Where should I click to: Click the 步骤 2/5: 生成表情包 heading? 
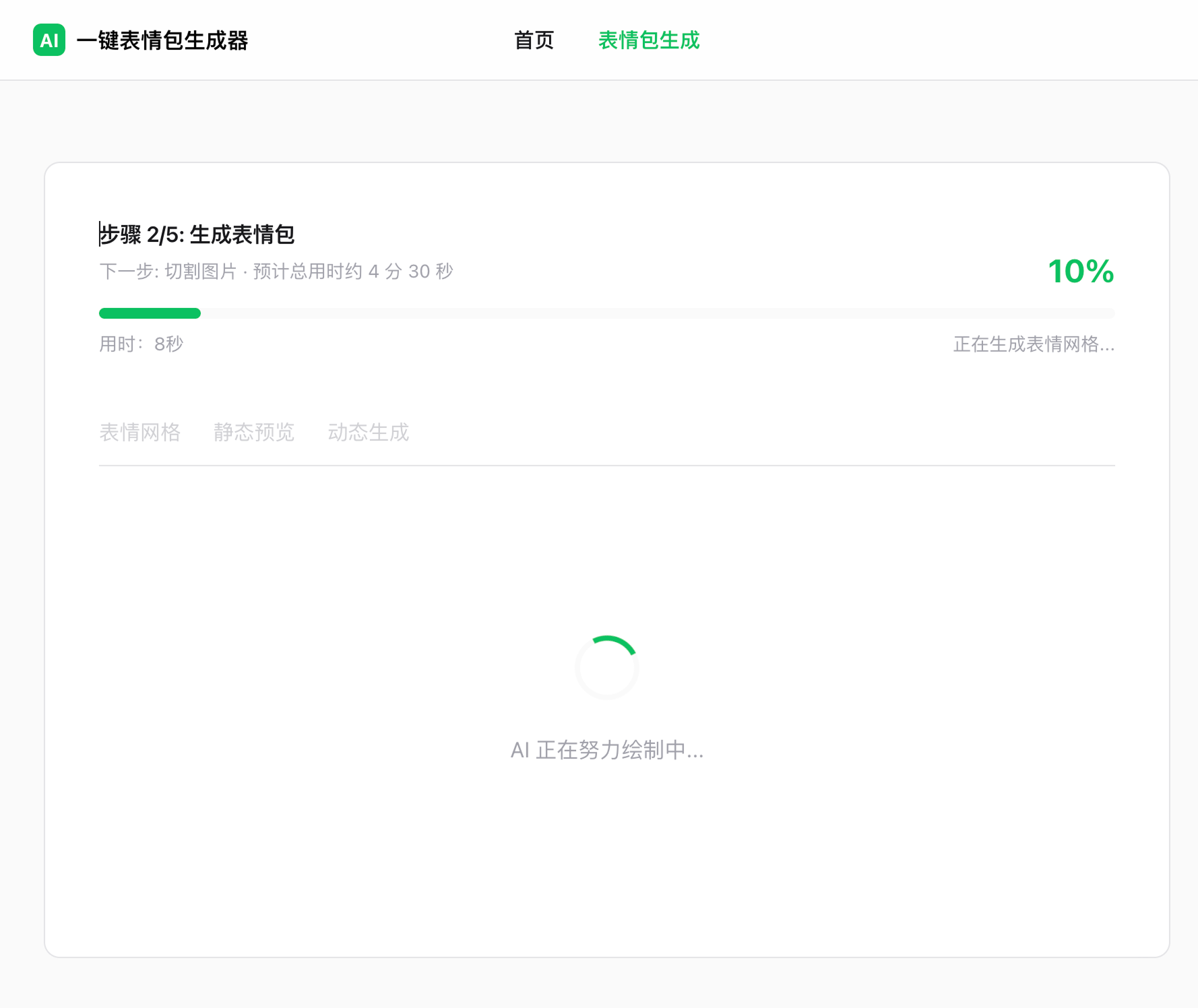point(197,234)
